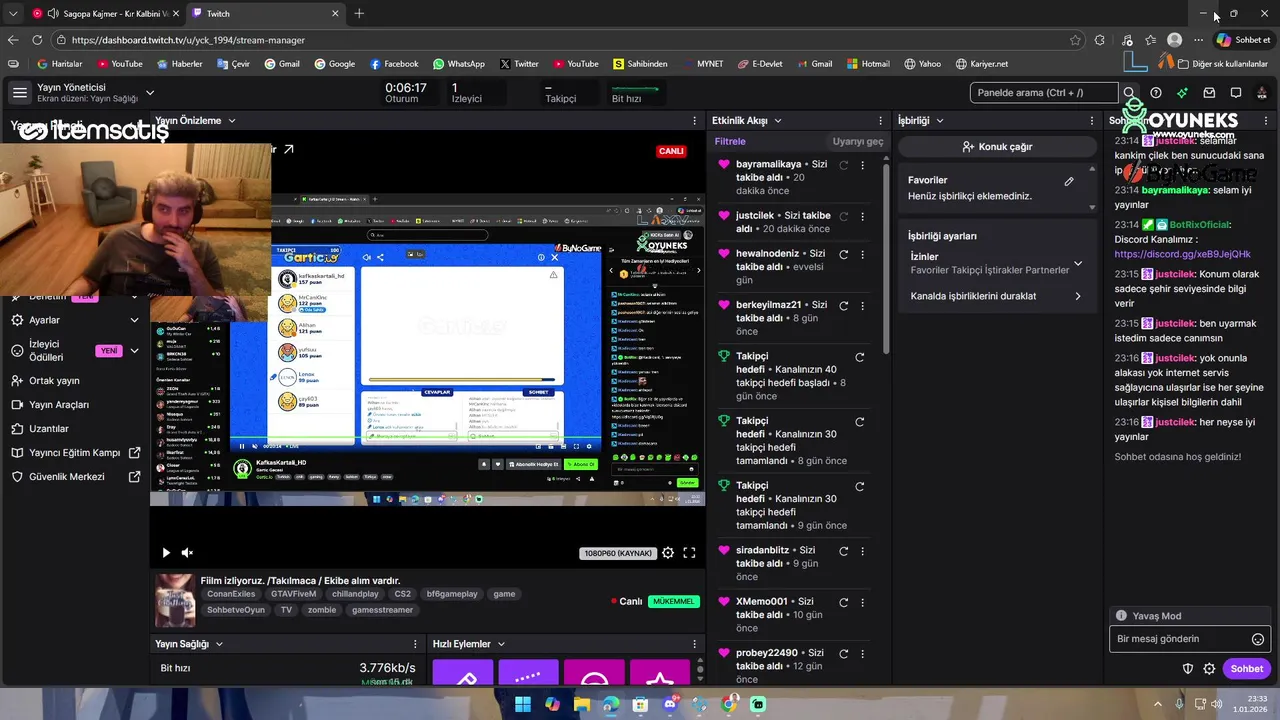This screenshot has height=720, width=1280.
Task: Open Etkinlik Akışı panel three-dot options
Action: (x=880, y=121)
